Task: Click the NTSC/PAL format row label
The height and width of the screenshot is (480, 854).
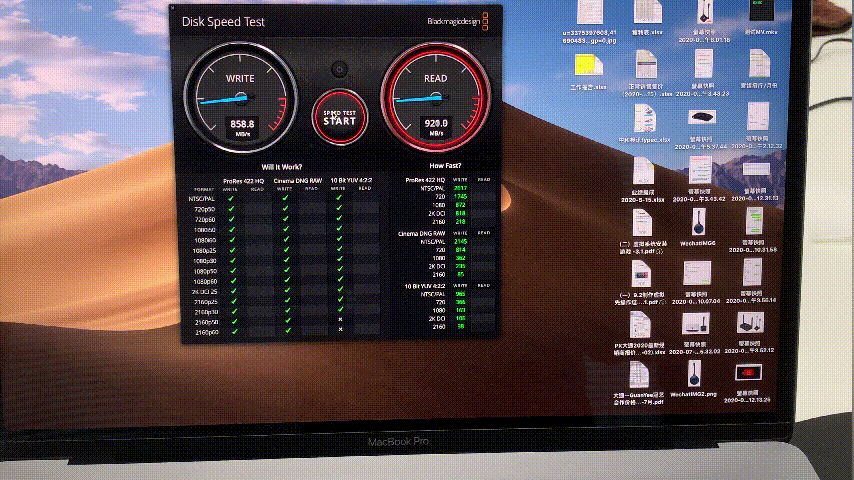Action: (x=202, y=199)
